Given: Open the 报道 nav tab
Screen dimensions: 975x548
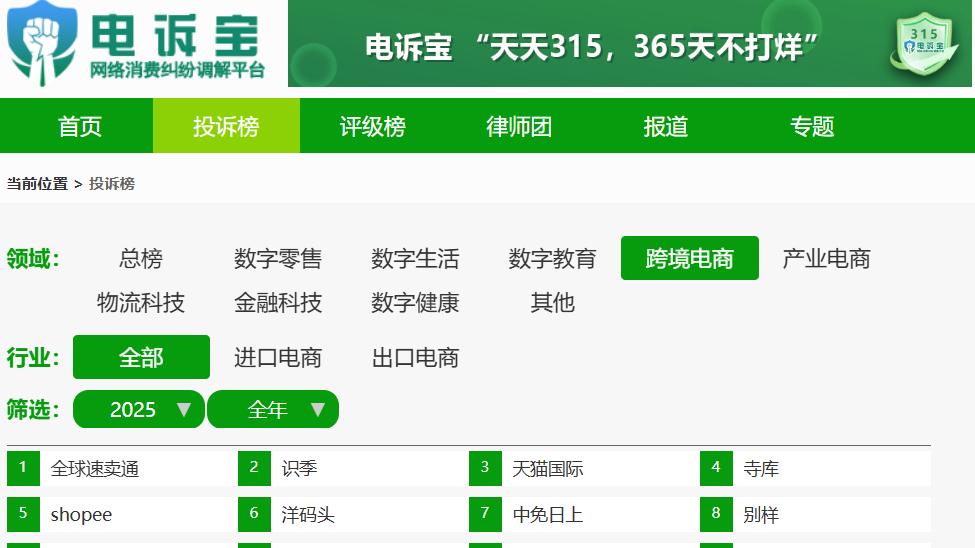Looking at the screenshot, I should point(666,126).
